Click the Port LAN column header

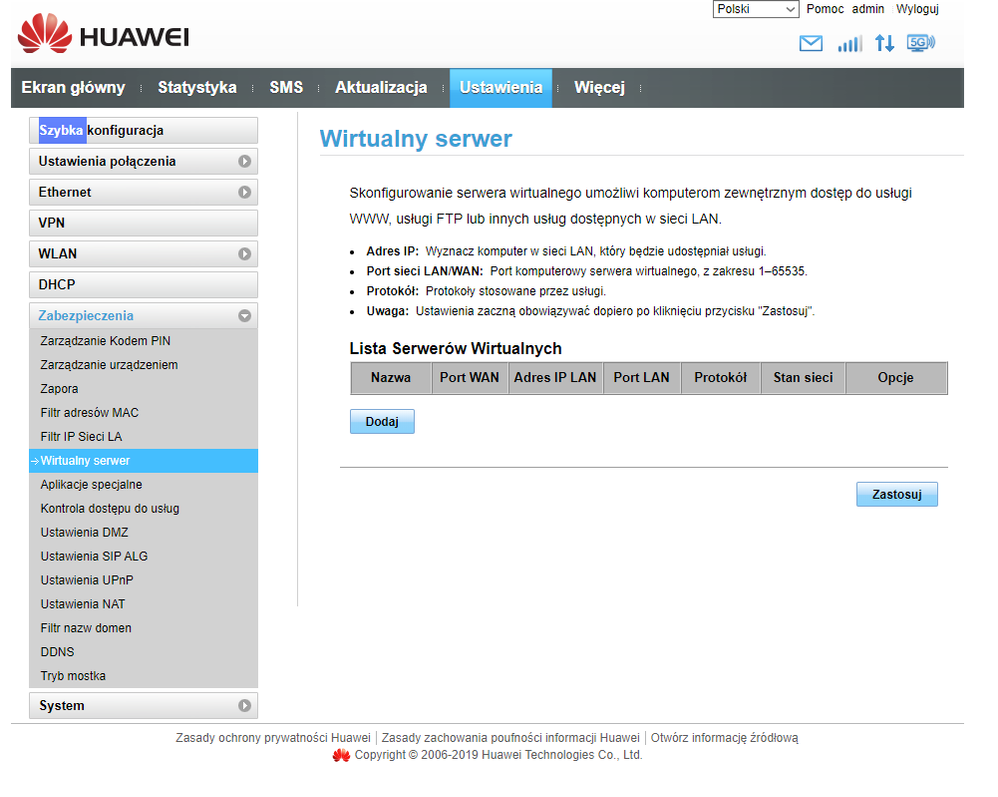(642, 377)
